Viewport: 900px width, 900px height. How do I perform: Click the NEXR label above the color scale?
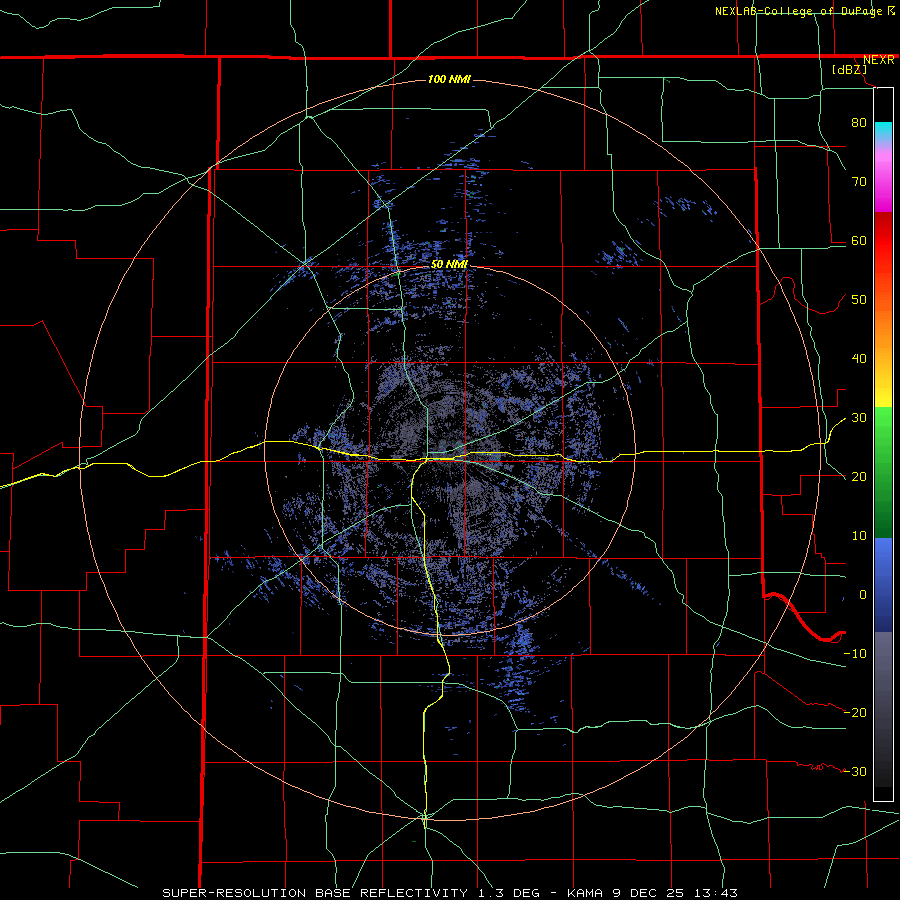(878, 60)
